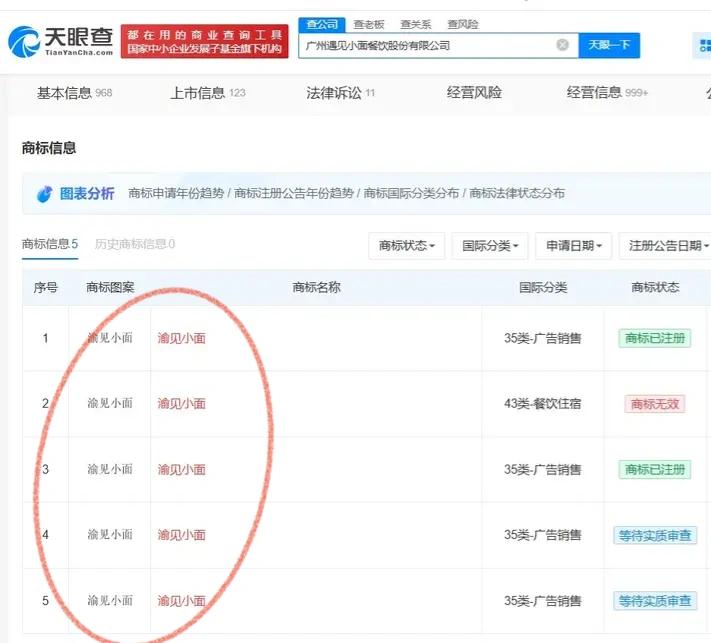This screenshot has width=711, height=643.
Task: Switch to the 查风险 search tab
Action: [463, 24]
